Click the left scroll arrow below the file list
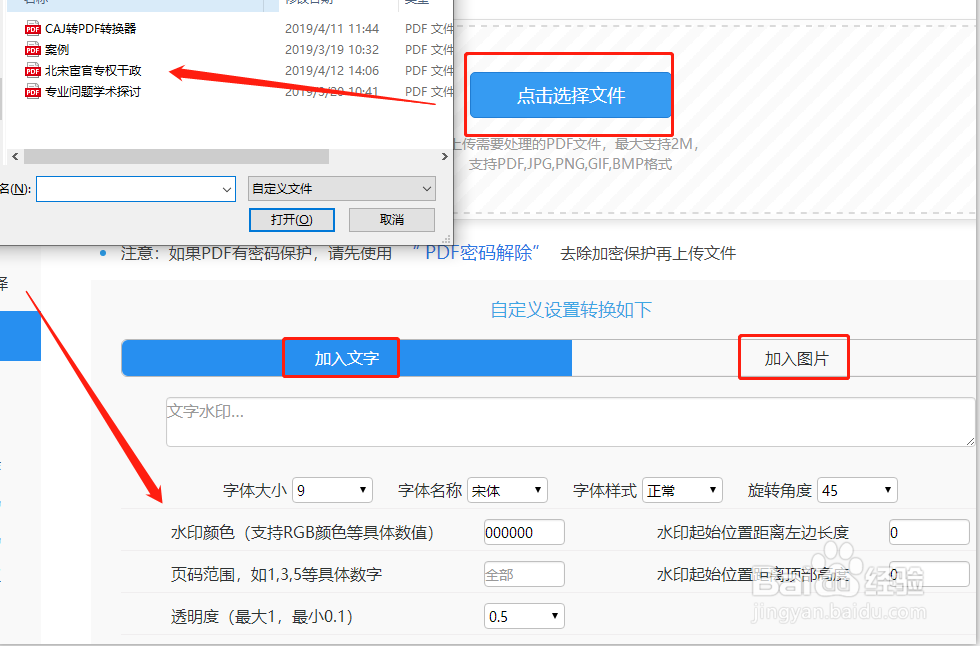Screen dimensions: 980x646 coord(13,156)
